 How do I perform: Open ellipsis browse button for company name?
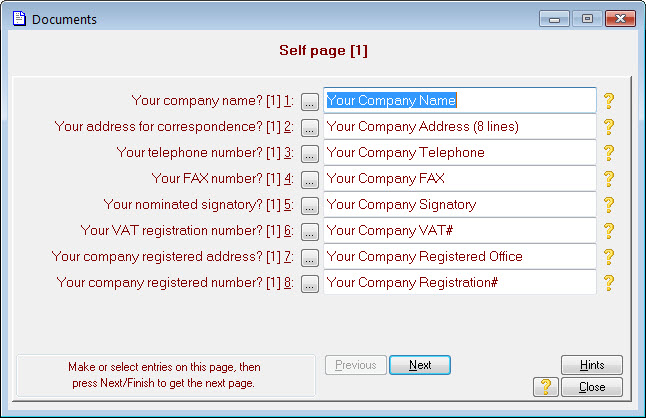pos(310,101)
